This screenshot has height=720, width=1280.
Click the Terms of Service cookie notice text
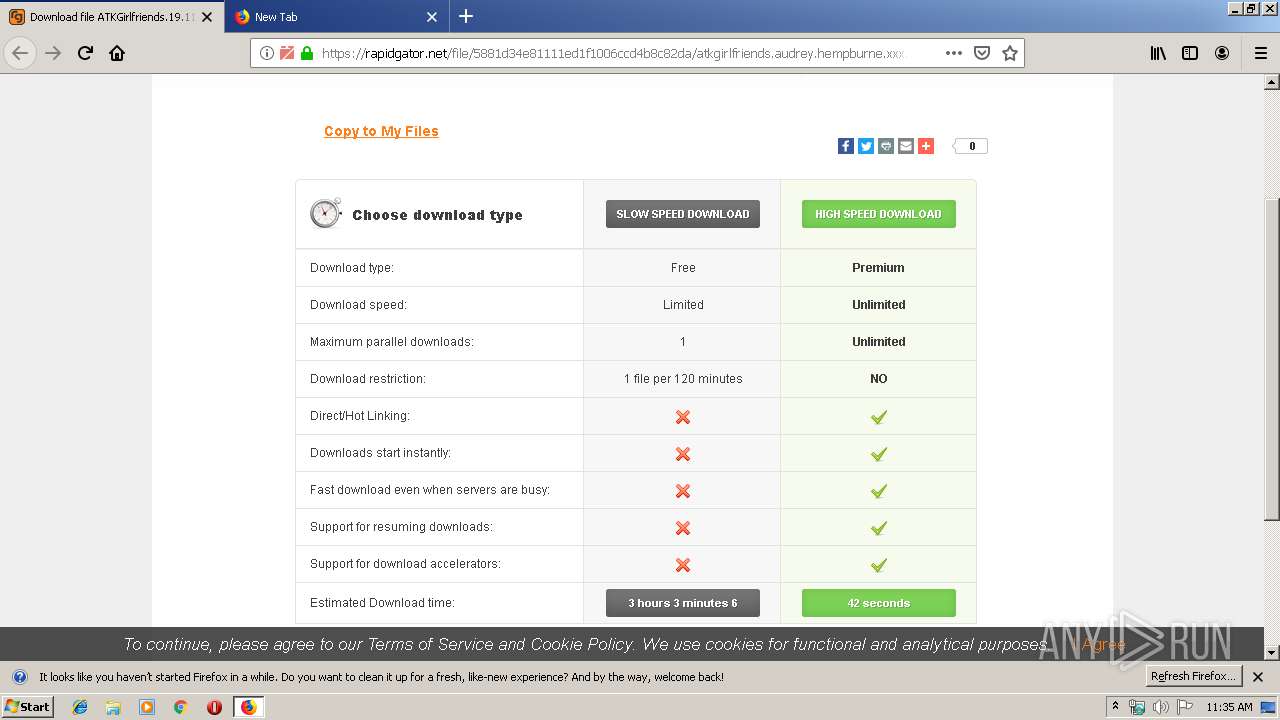click(x=585, y=644)
